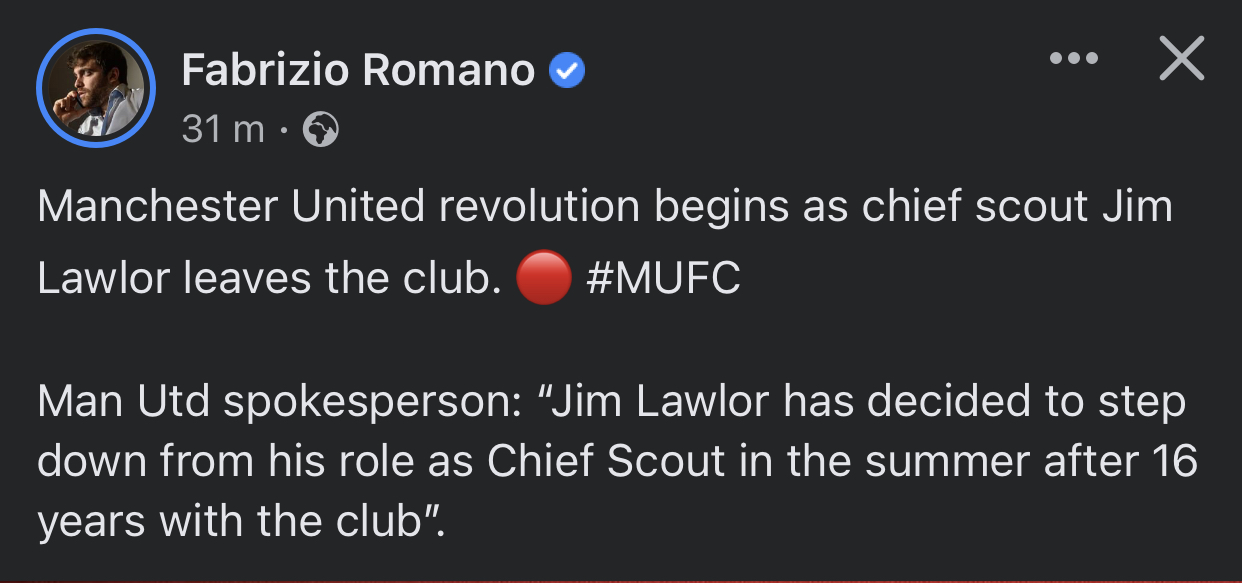Click the words "Manchester United revolution"
Image resolution: width=1242 pixels, height=583 pixels.
pos(338,207)
